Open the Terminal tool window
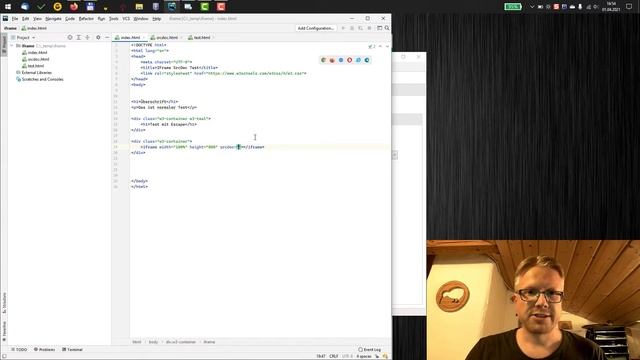Screen dimensions: 640x360 (x=72, y=349)
